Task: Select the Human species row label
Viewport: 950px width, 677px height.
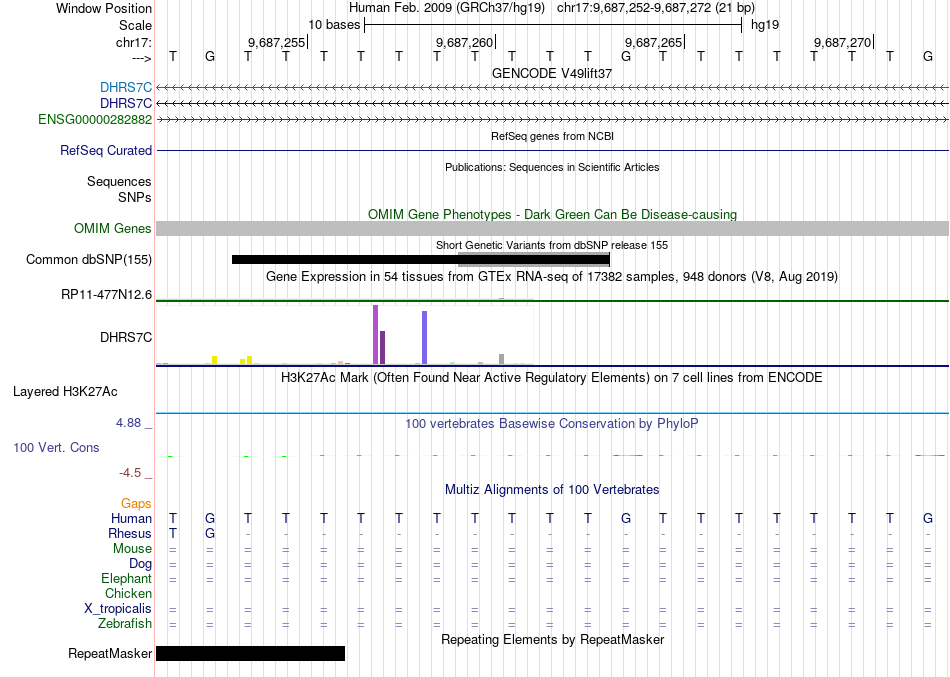Action: pos(131,518)
